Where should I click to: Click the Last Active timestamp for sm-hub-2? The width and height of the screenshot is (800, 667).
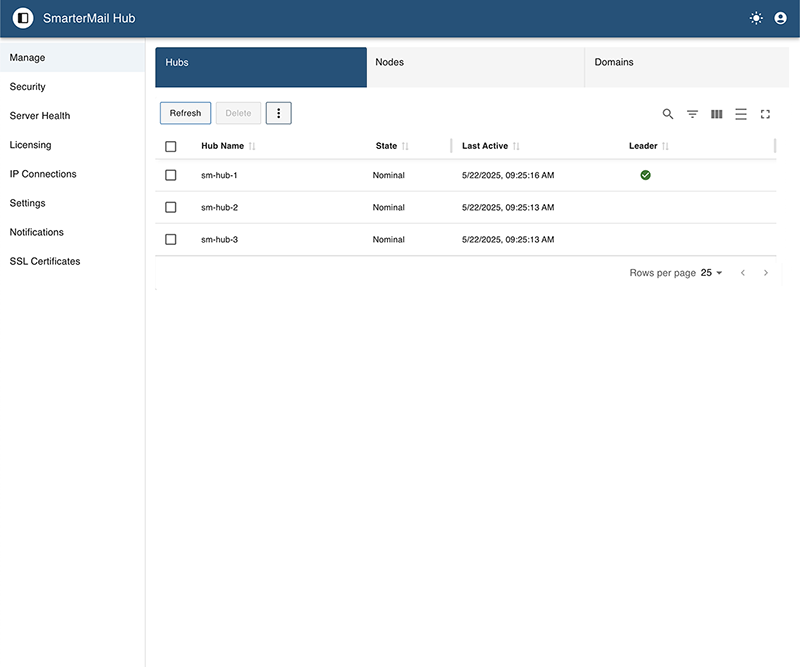tap(508, 207)
